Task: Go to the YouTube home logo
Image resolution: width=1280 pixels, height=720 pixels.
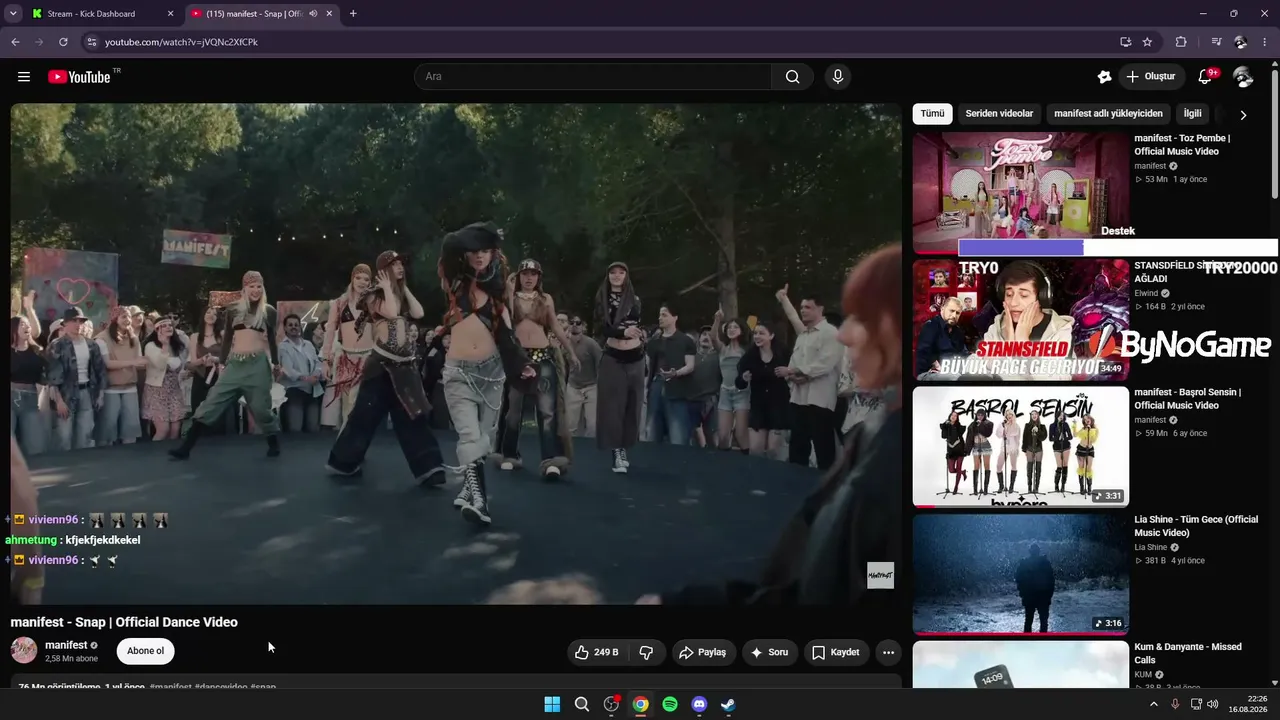Action: tap(79, 77)
